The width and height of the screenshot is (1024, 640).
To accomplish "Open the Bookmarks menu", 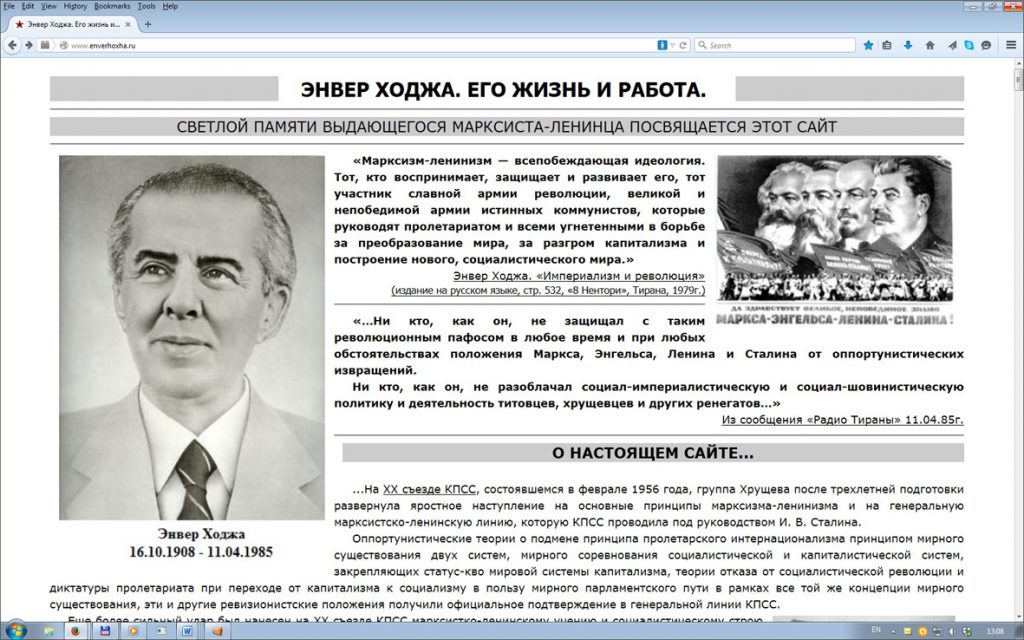I will point(112,6).
